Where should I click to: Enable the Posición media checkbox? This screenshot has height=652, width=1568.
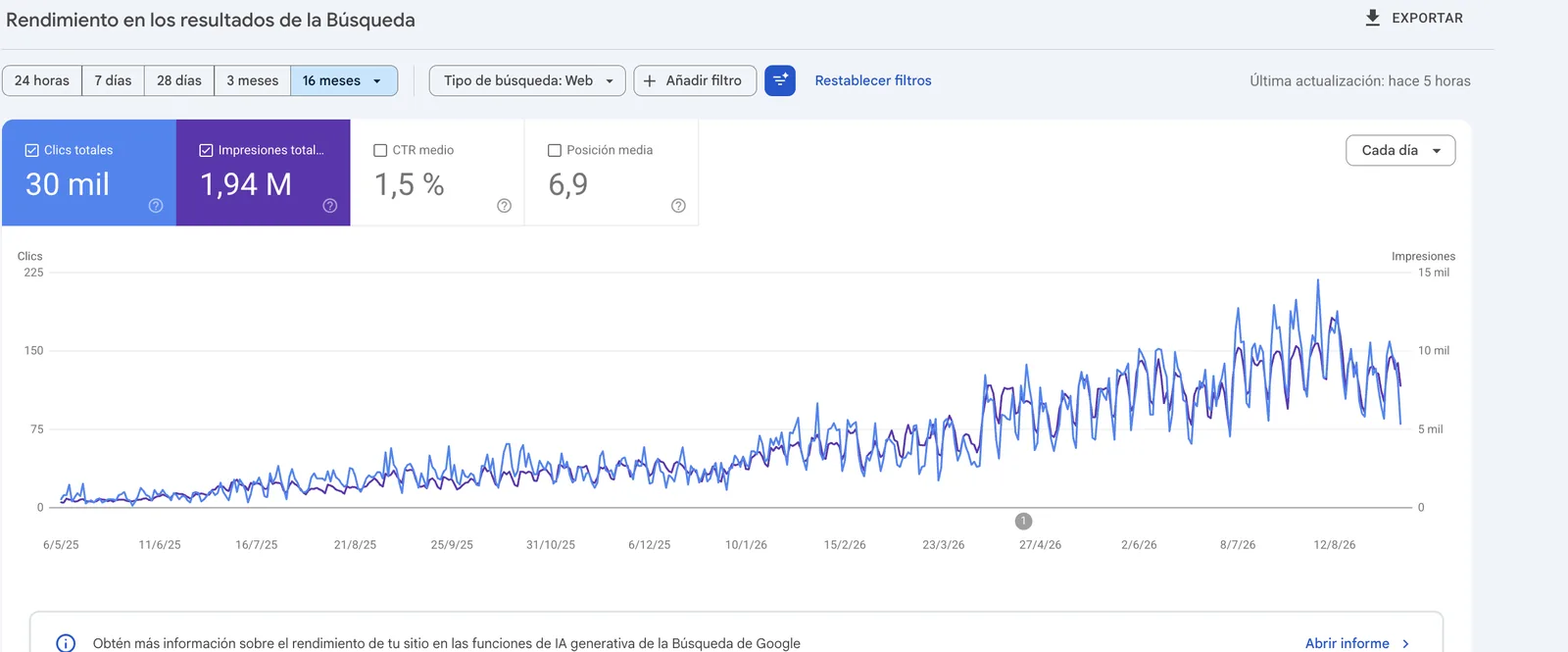click(555, 150)
